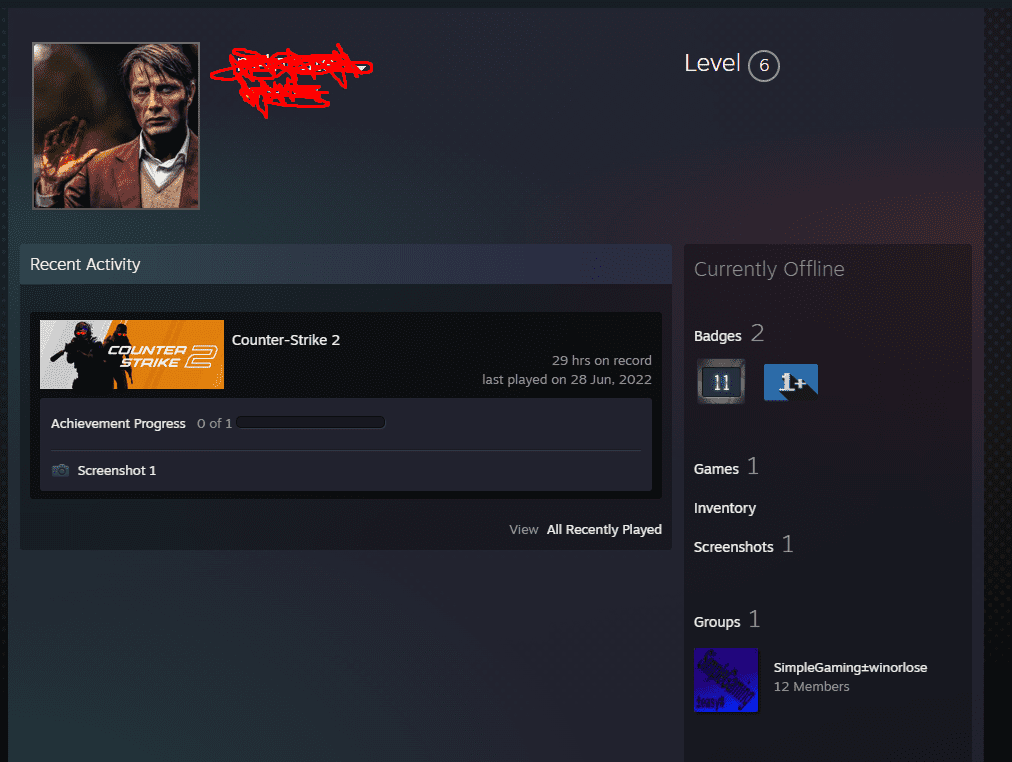Screen dimensions: 1012x762
Task: Expand the Groups section header
Action: 715,621
